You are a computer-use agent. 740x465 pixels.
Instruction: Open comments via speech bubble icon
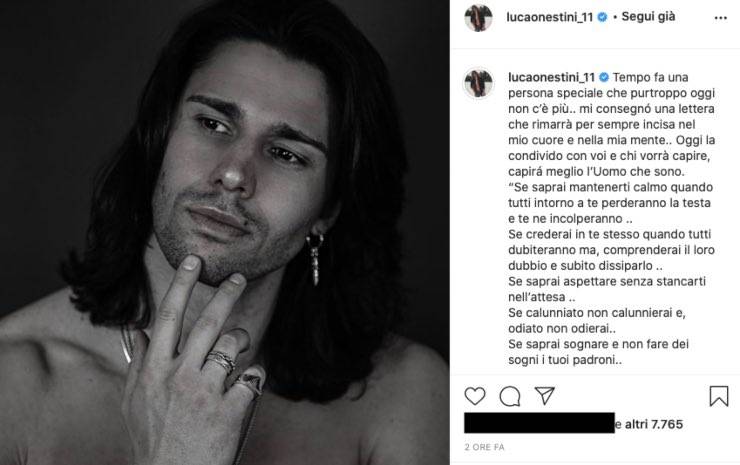coord(510,396)
